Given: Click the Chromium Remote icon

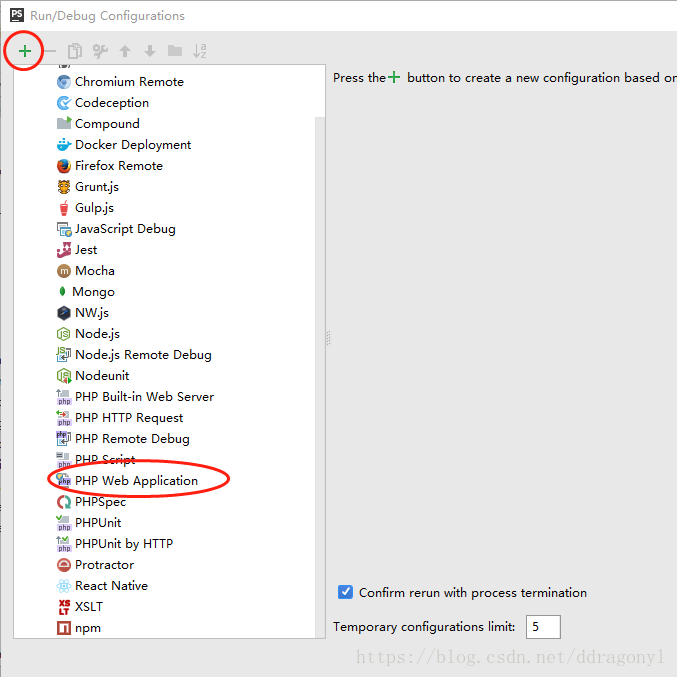Looking at the screenshot, I should [64, 82].
